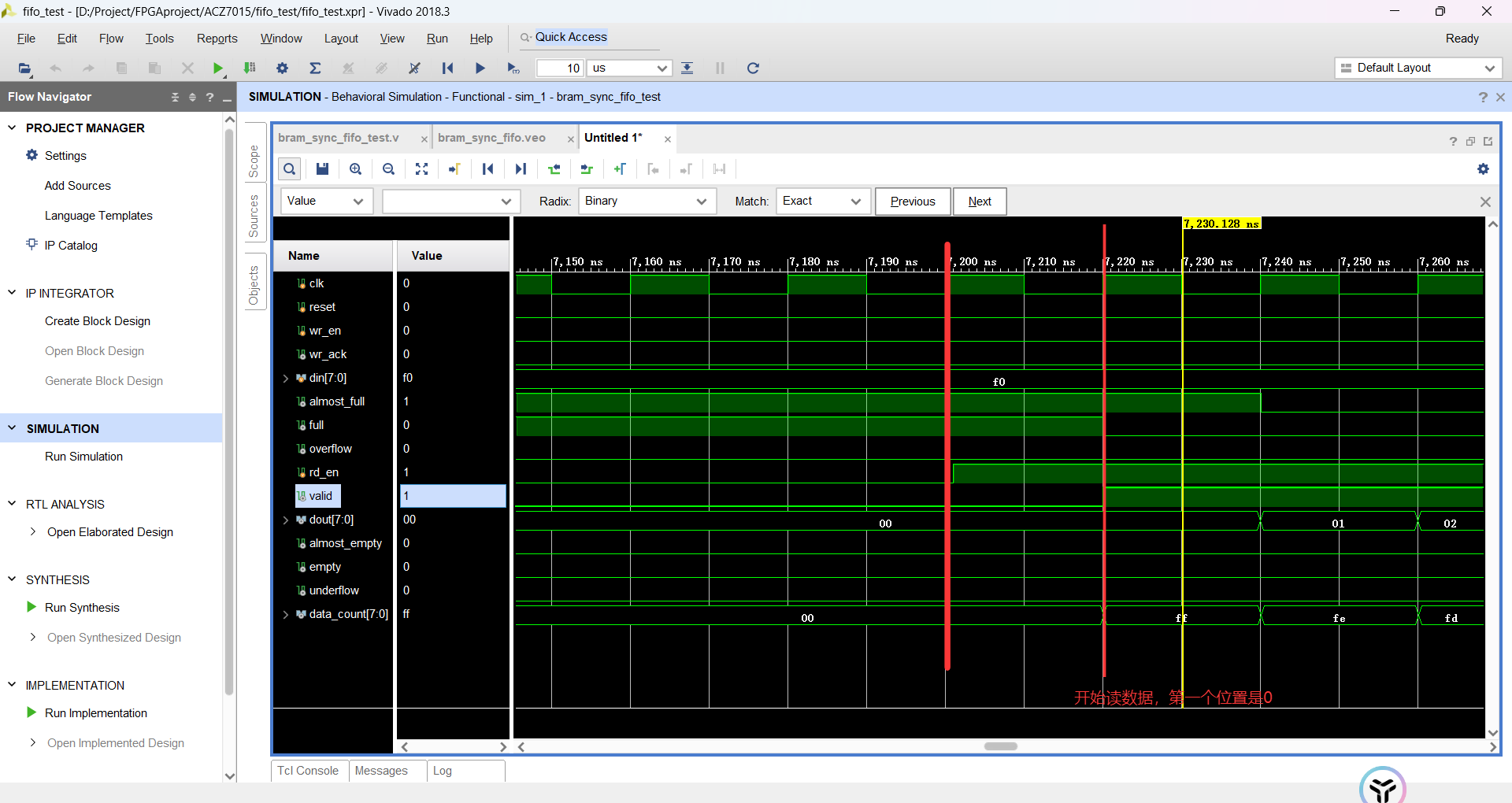Viewport: 1512px width, 803px height.
Task: Open the Default Layout dropdown
Action: pos(1418,68)
